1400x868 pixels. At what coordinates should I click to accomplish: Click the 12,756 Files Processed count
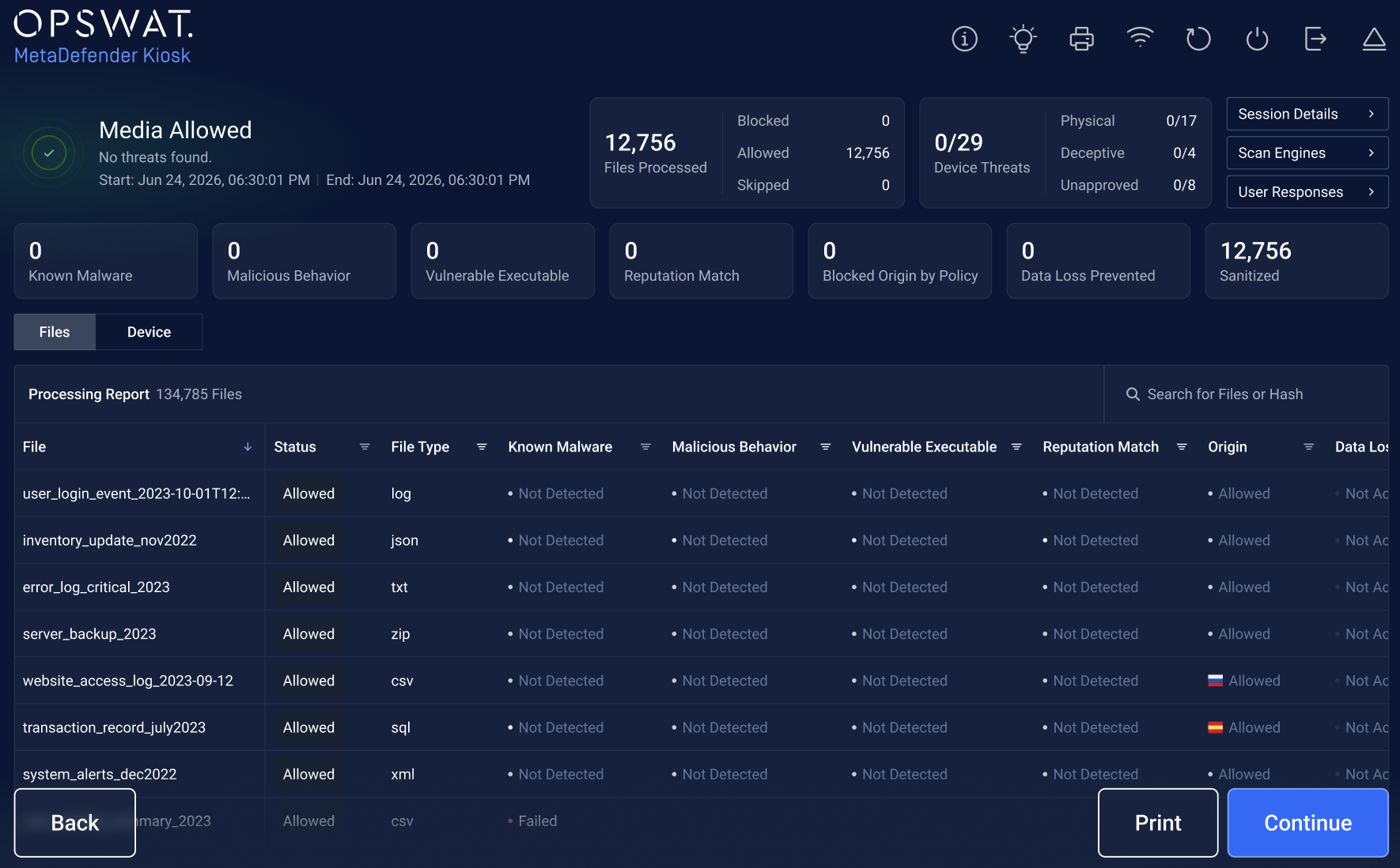[640, 142]
